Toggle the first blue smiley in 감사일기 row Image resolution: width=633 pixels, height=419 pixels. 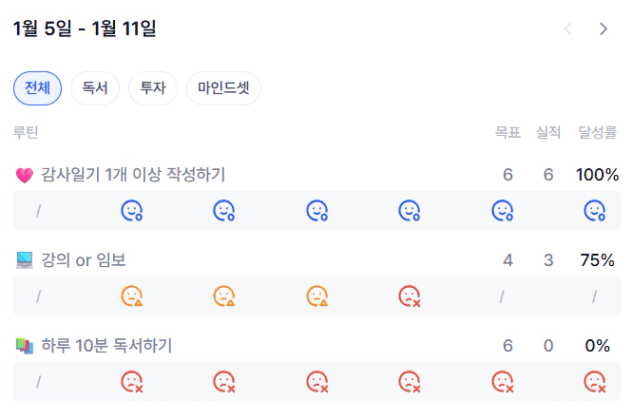132,210
